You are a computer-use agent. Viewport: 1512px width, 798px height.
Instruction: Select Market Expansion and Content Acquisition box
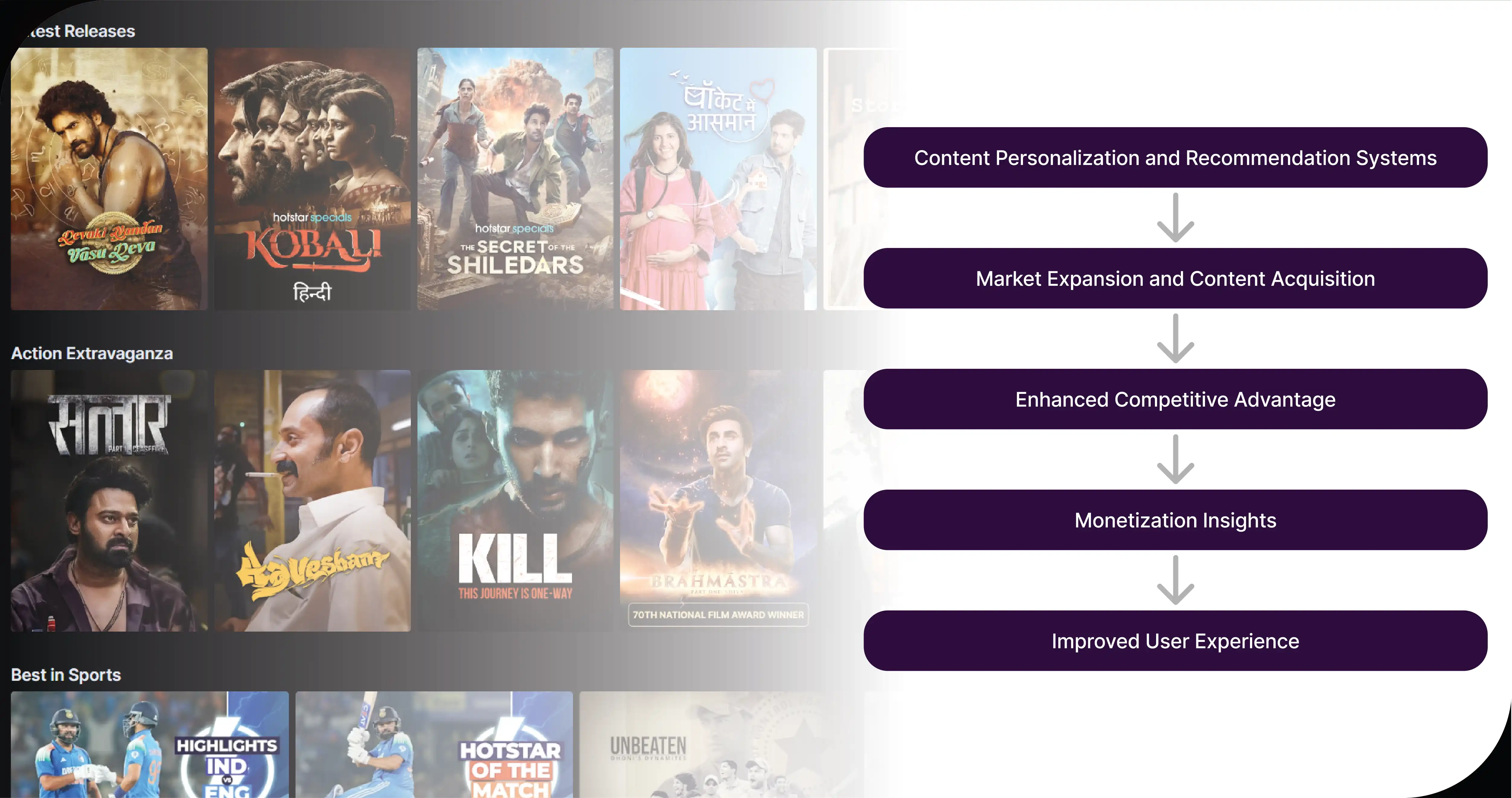[x=1175, y=278]
